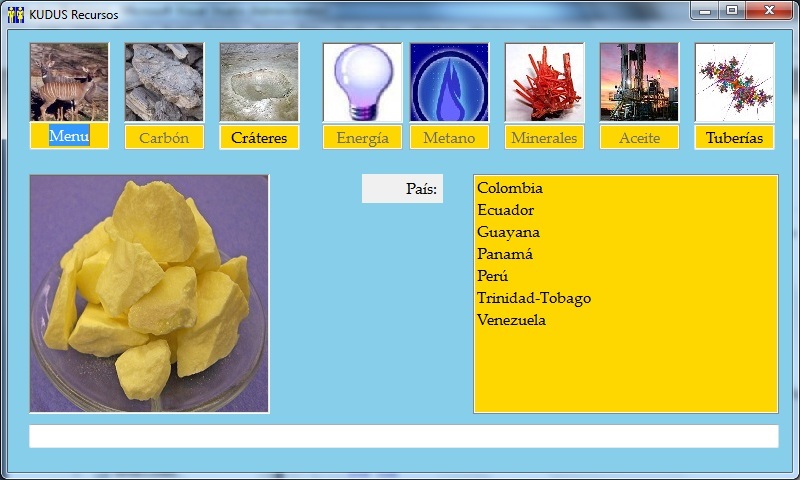Select Colombia in the country list
The width and height of the screenshot is (800, 480).
pos(626,188)
